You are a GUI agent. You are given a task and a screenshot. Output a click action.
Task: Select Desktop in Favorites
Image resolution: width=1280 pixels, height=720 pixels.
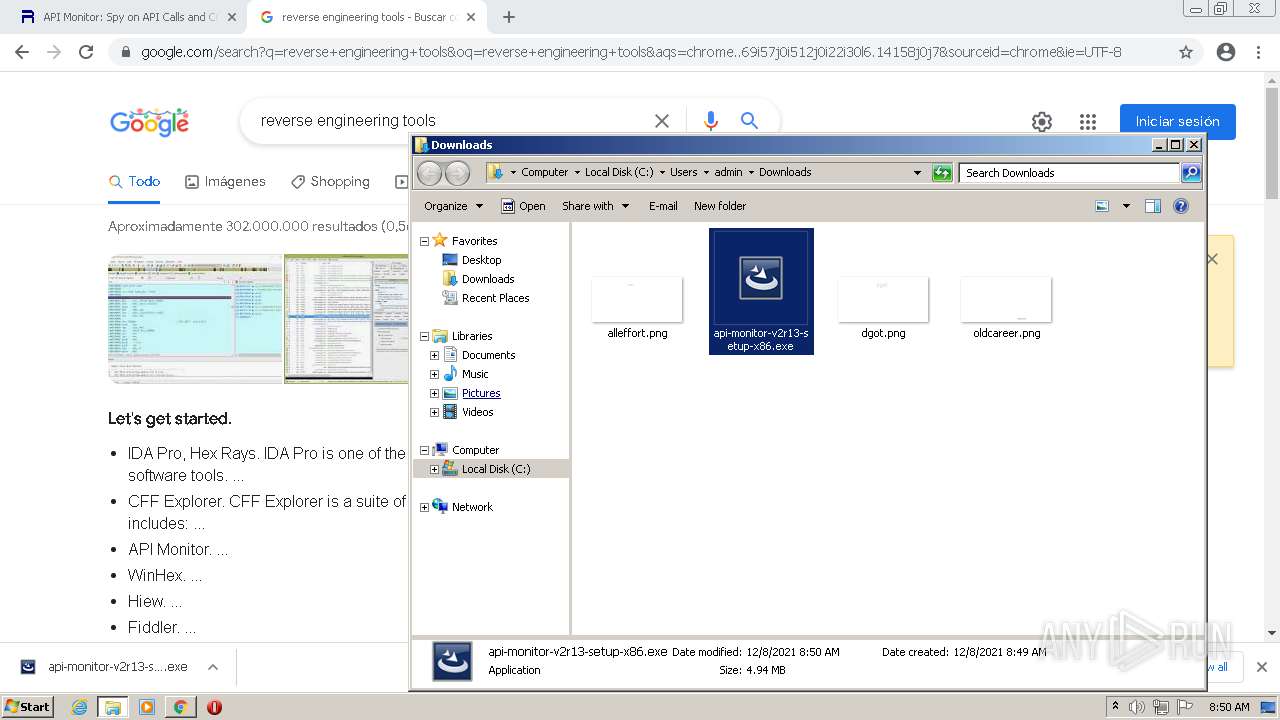[481, 260]
